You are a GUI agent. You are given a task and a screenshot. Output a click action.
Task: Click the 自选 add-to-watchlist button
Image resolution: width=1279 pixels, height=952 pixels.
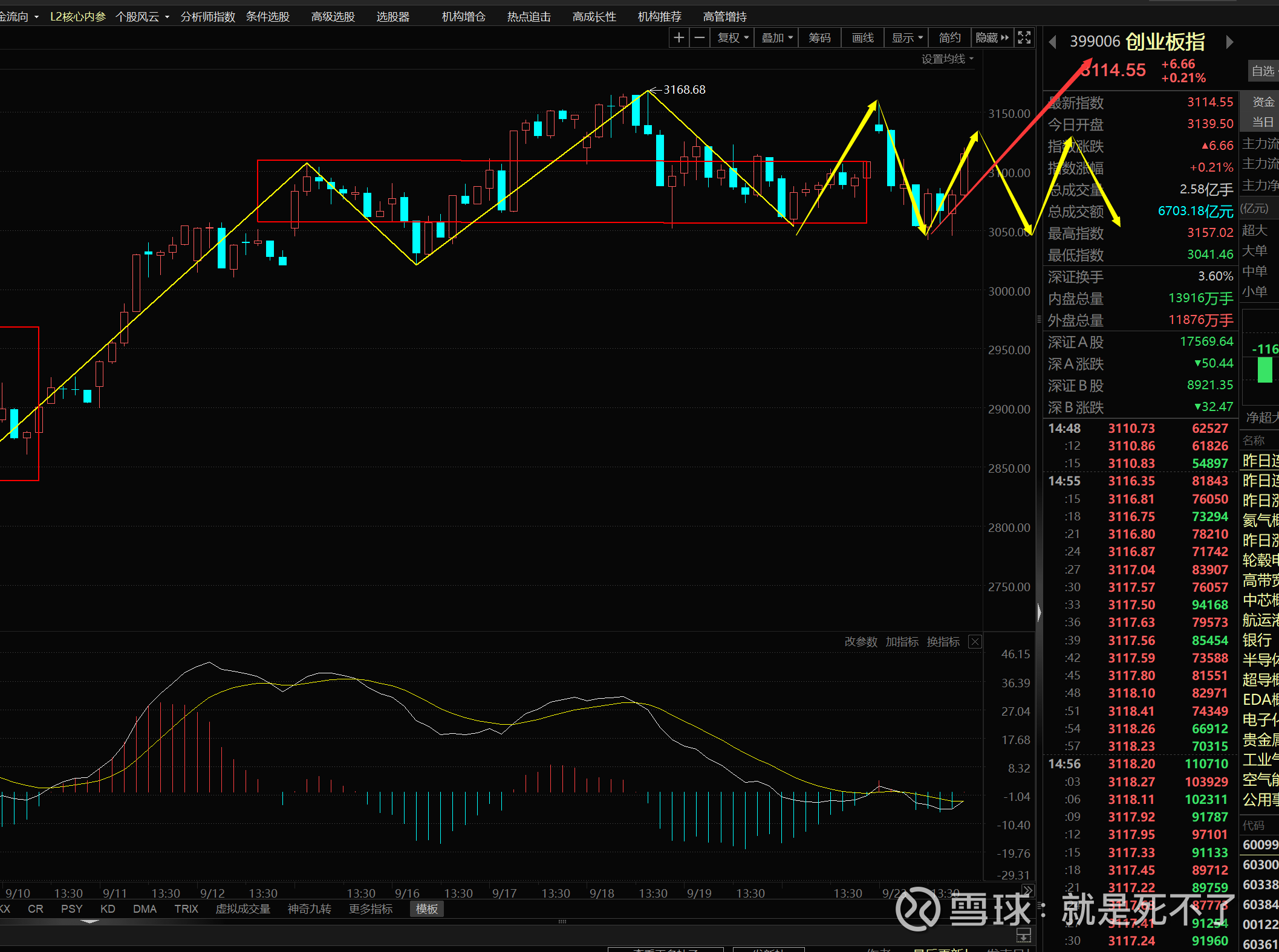[1263, 71]
